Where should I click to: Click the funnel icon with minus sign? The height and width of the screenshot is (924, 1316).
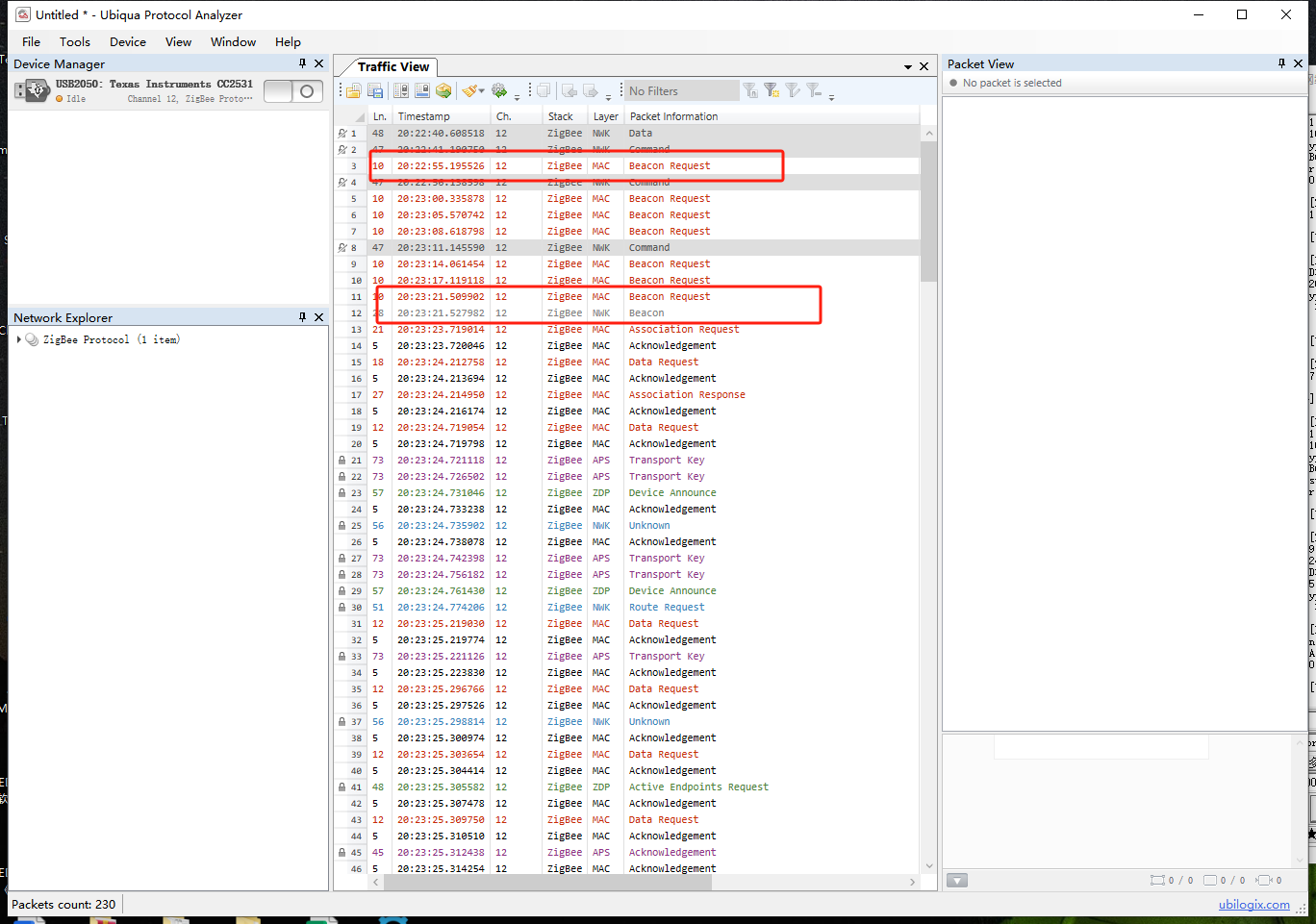pos(814,90)
